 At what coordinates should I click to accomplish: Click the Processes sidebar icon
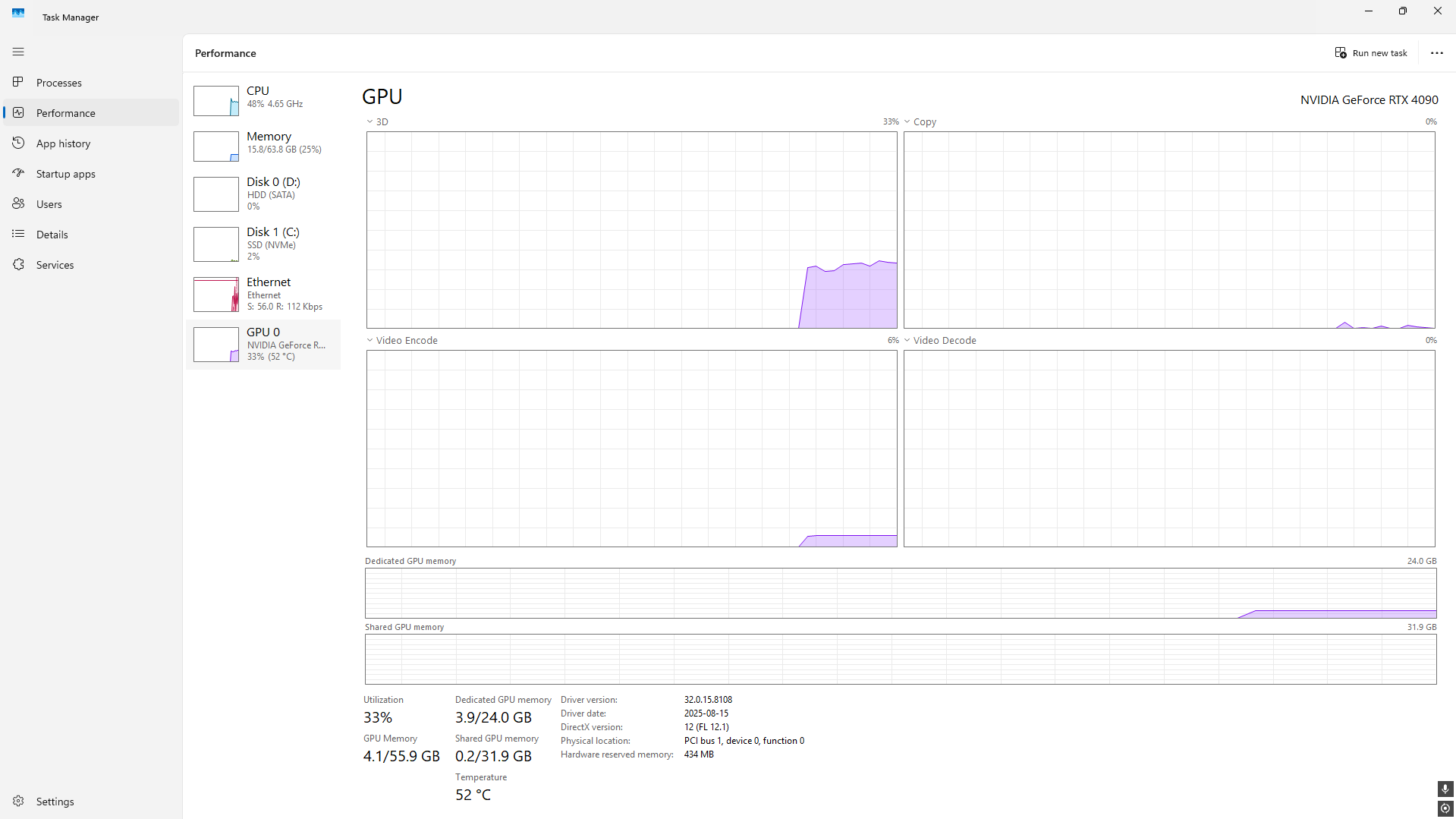(18, 82)
